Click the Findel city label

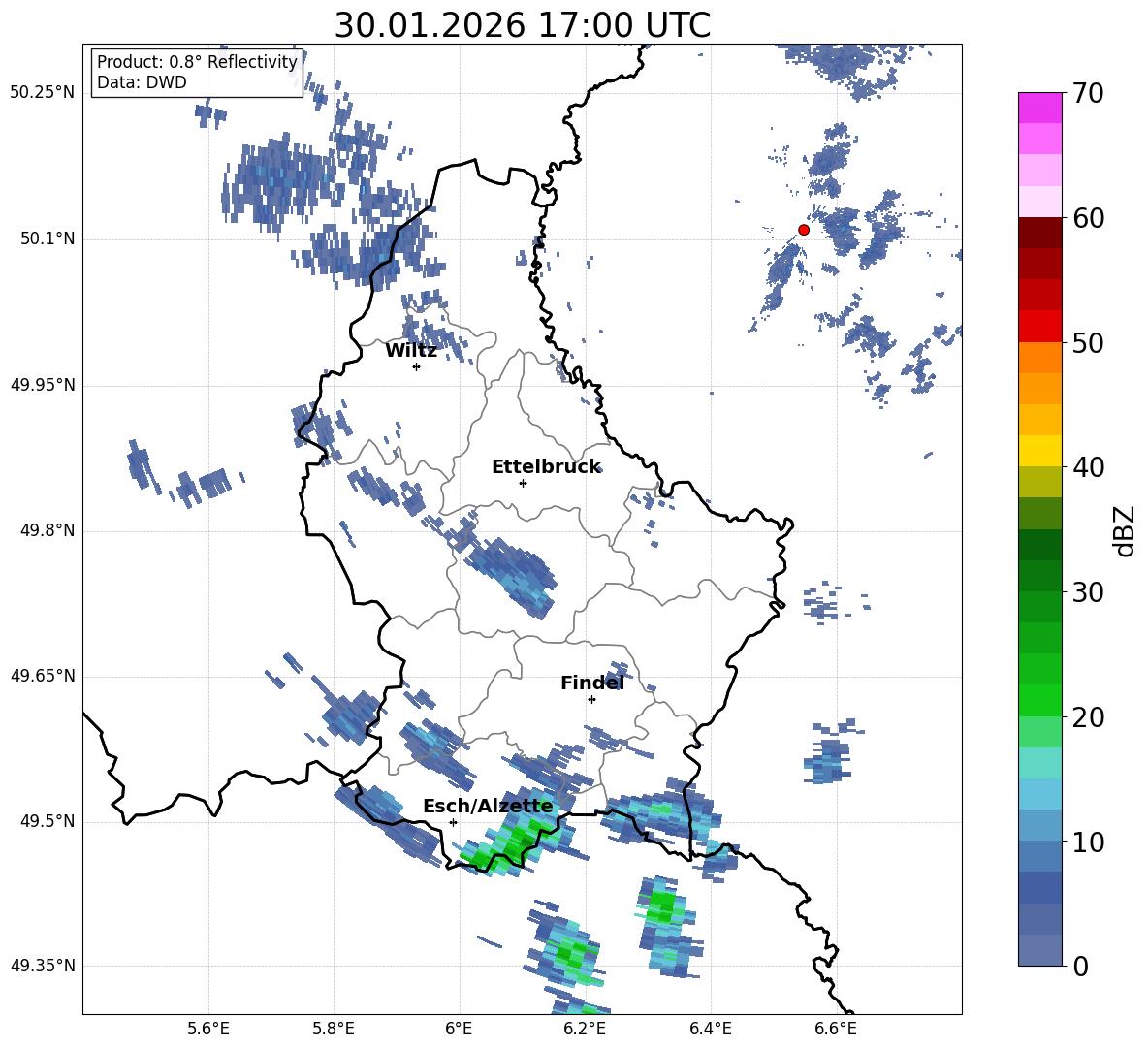click(x=591, y=683)
